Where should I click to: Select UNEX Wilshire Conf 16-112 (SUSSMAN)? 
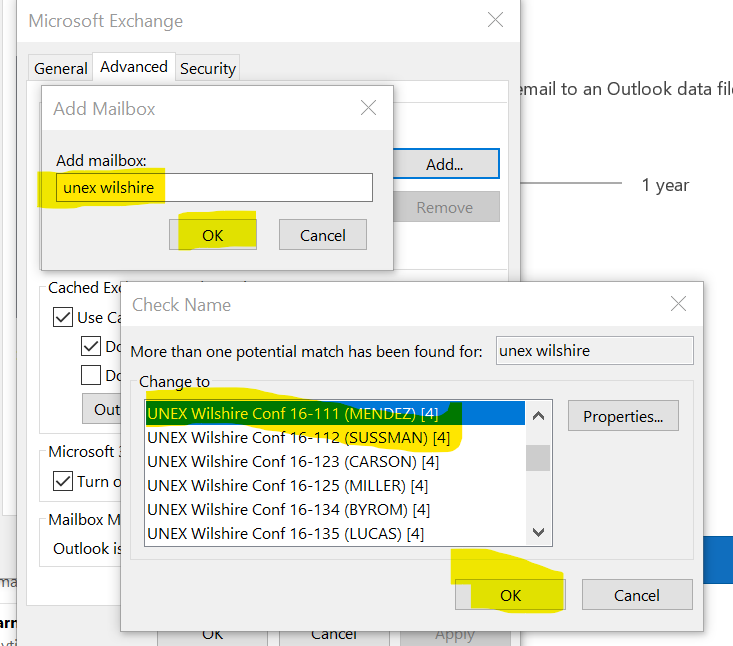click(298, 437)
